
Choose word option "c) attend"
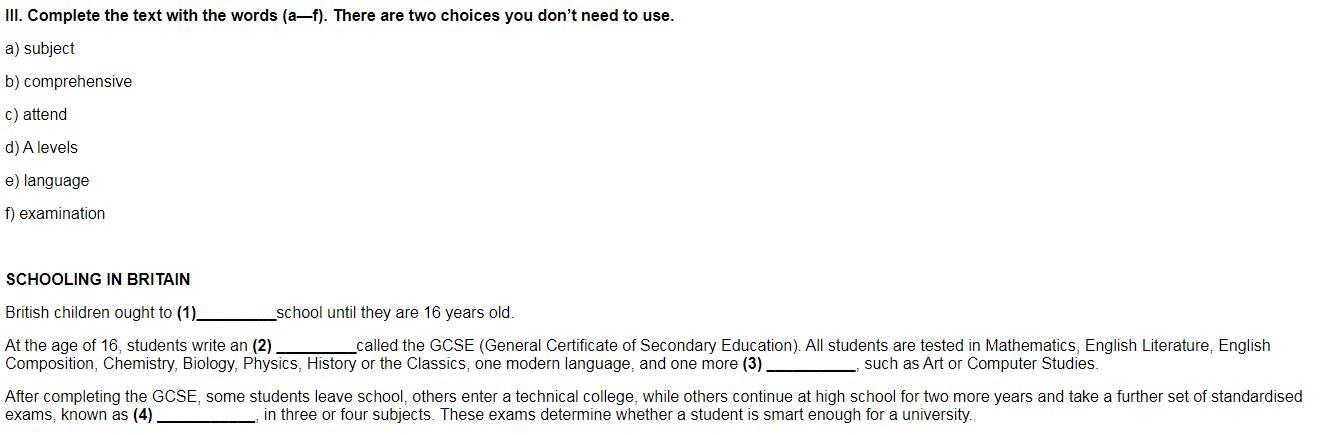tap(36, 115)
